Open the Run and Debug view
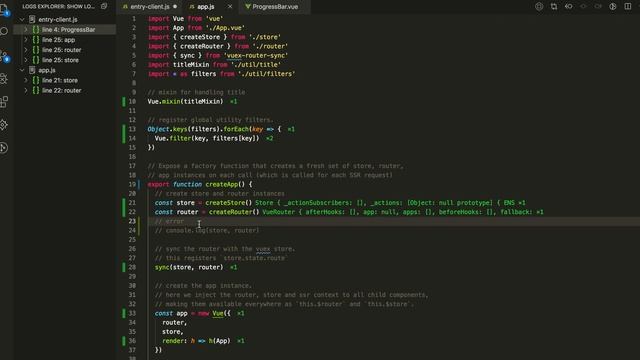The height and width of the screenshot is (360, 640). click(4, 78)
